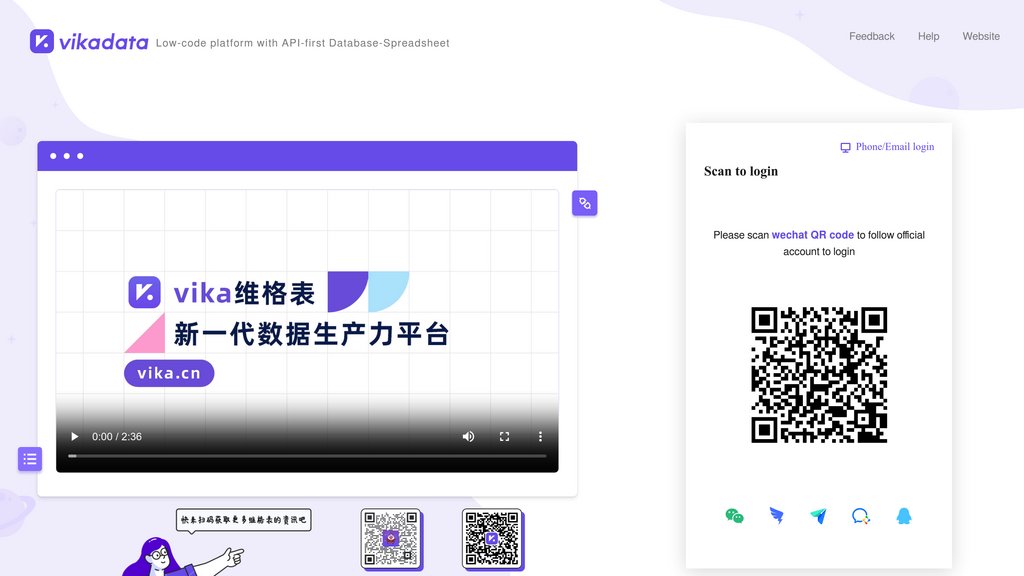
Task: Click the Vikadata logo in the header
Action: [88, 42]
